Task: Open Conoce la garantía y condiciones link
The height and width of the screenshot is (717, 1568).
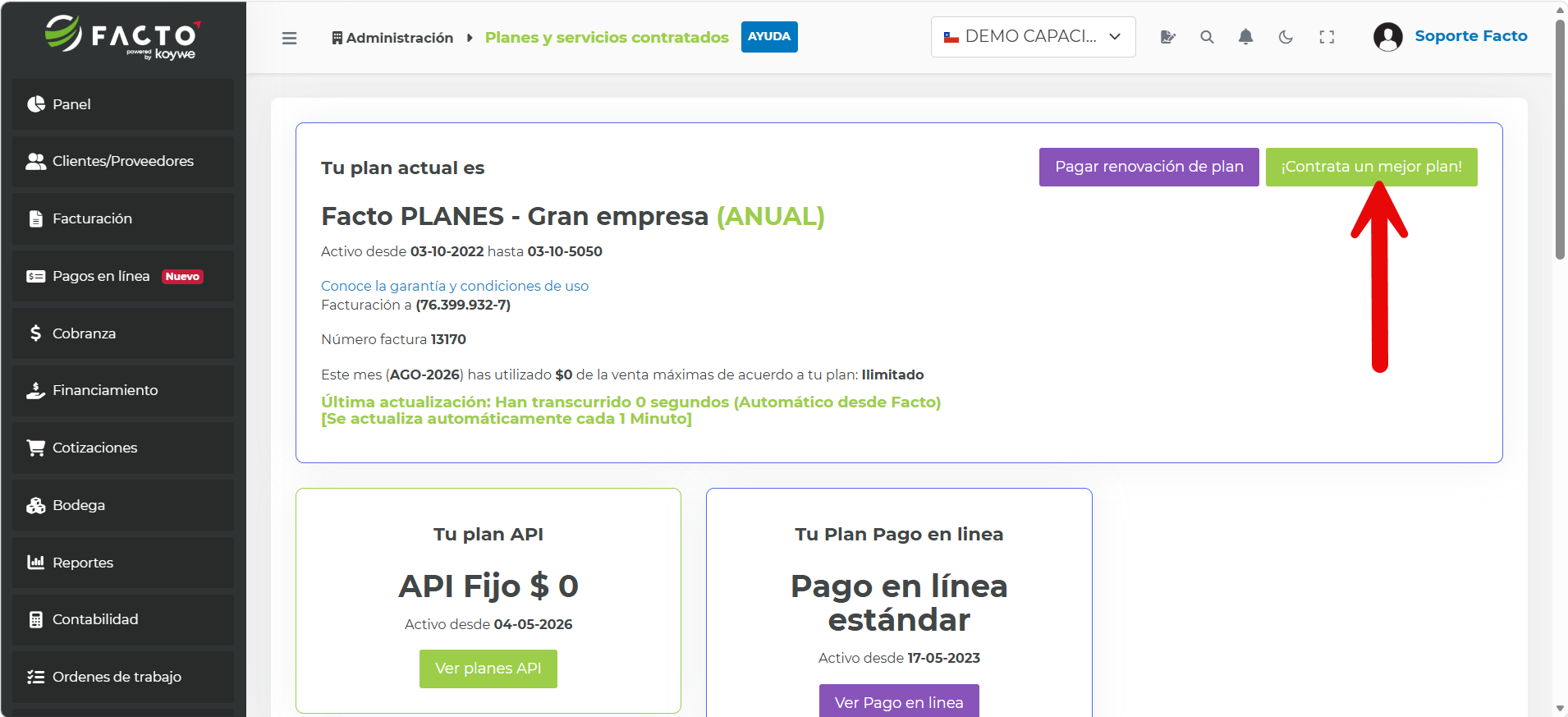Action: (x=455, y=286)
